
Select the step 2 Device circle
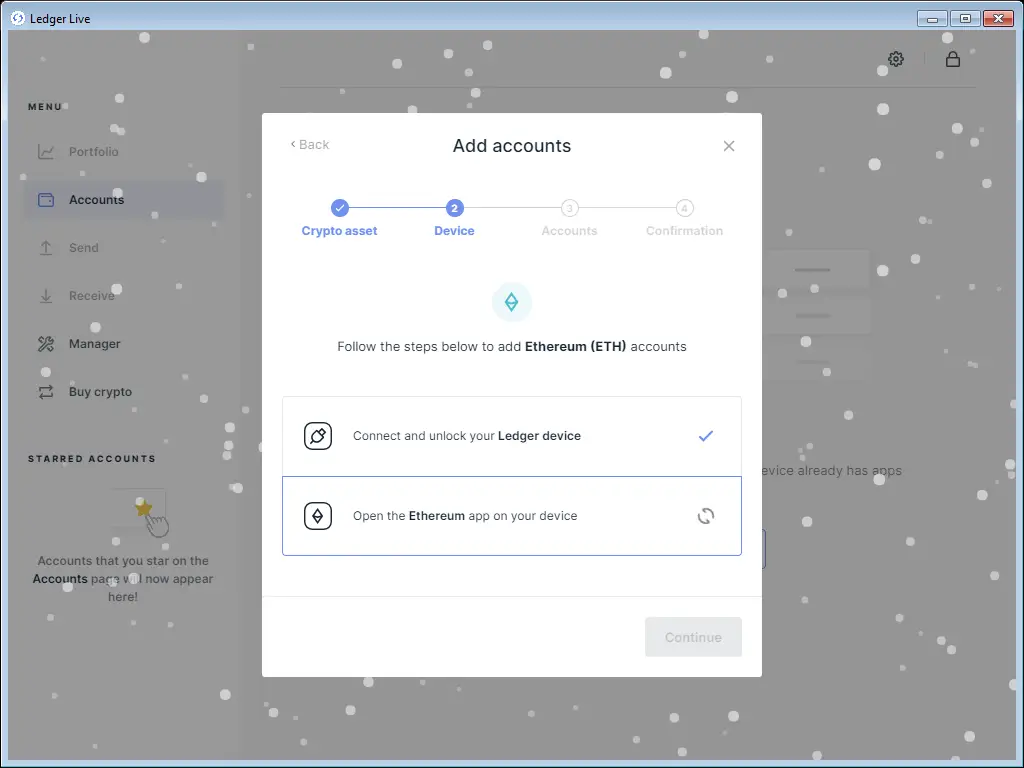tap(455, 208)
